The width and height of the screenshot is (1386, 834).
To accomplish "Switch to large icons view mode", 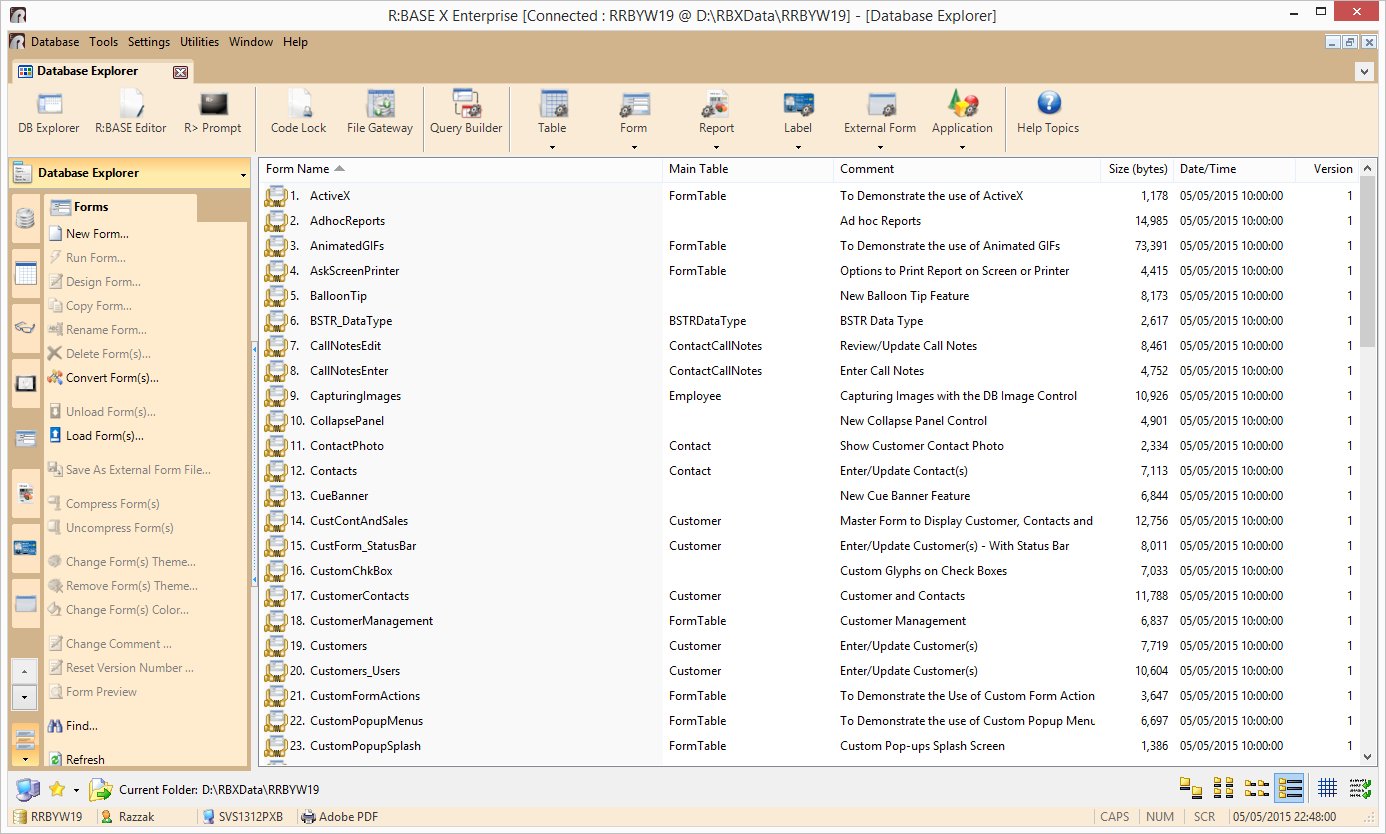I will click(x=1190, y=788).
